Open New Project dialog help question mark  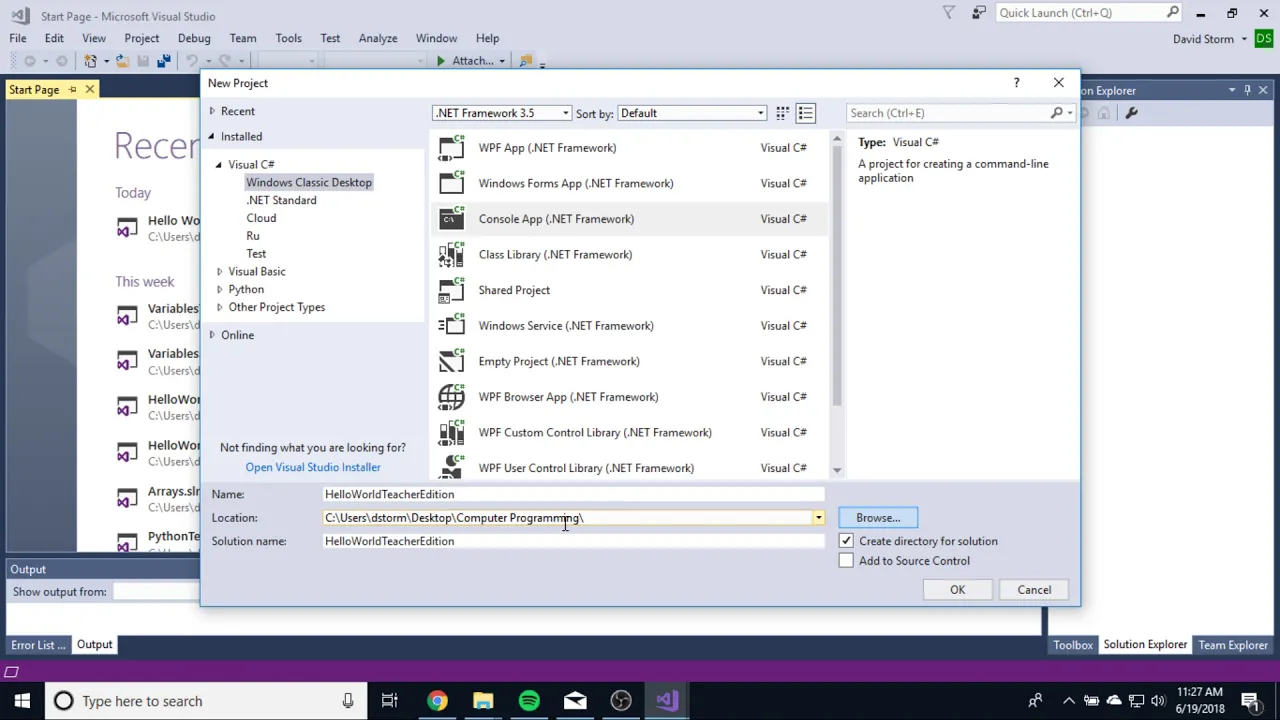click(x=1016, y=83)
